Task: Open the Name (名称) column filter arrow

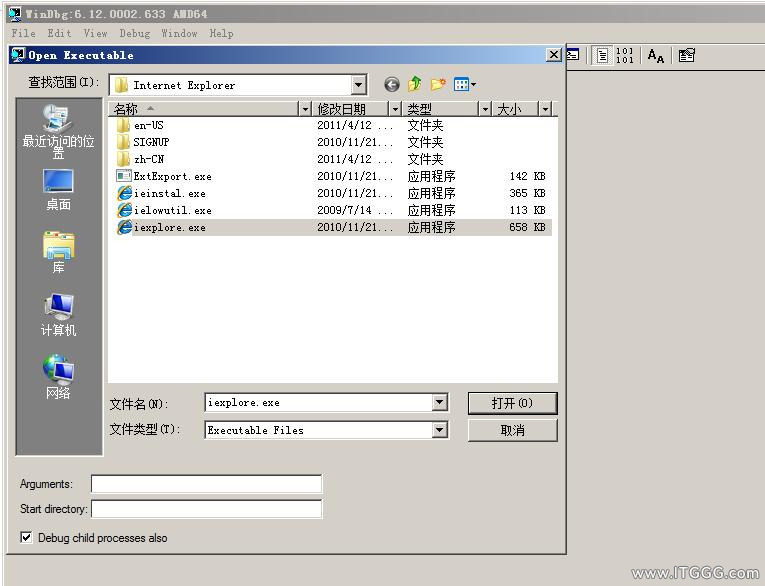Action: pyautogui.click(x=305, y=109)
